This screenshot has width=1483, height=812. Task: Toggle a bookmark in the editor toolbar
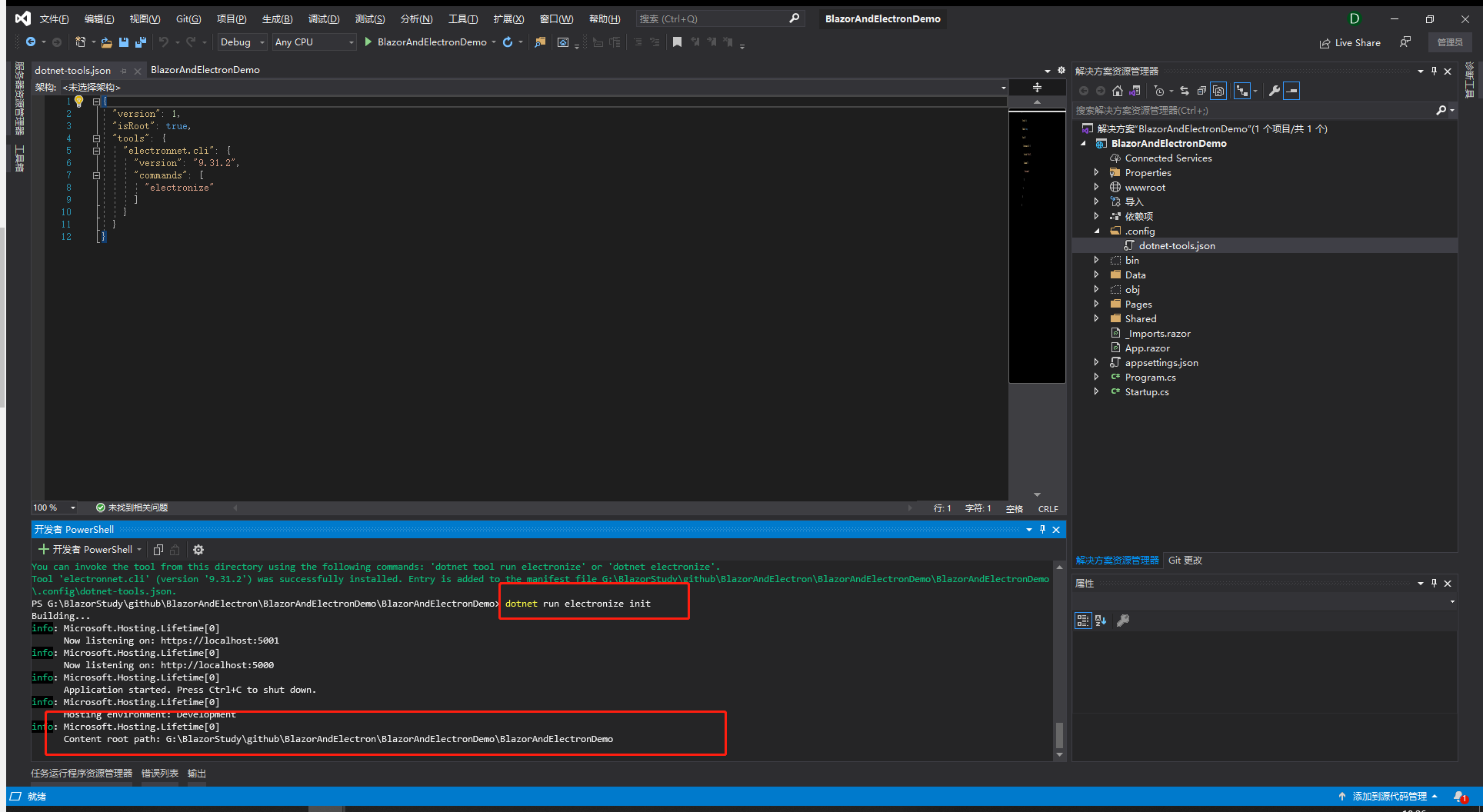[677, 42]
